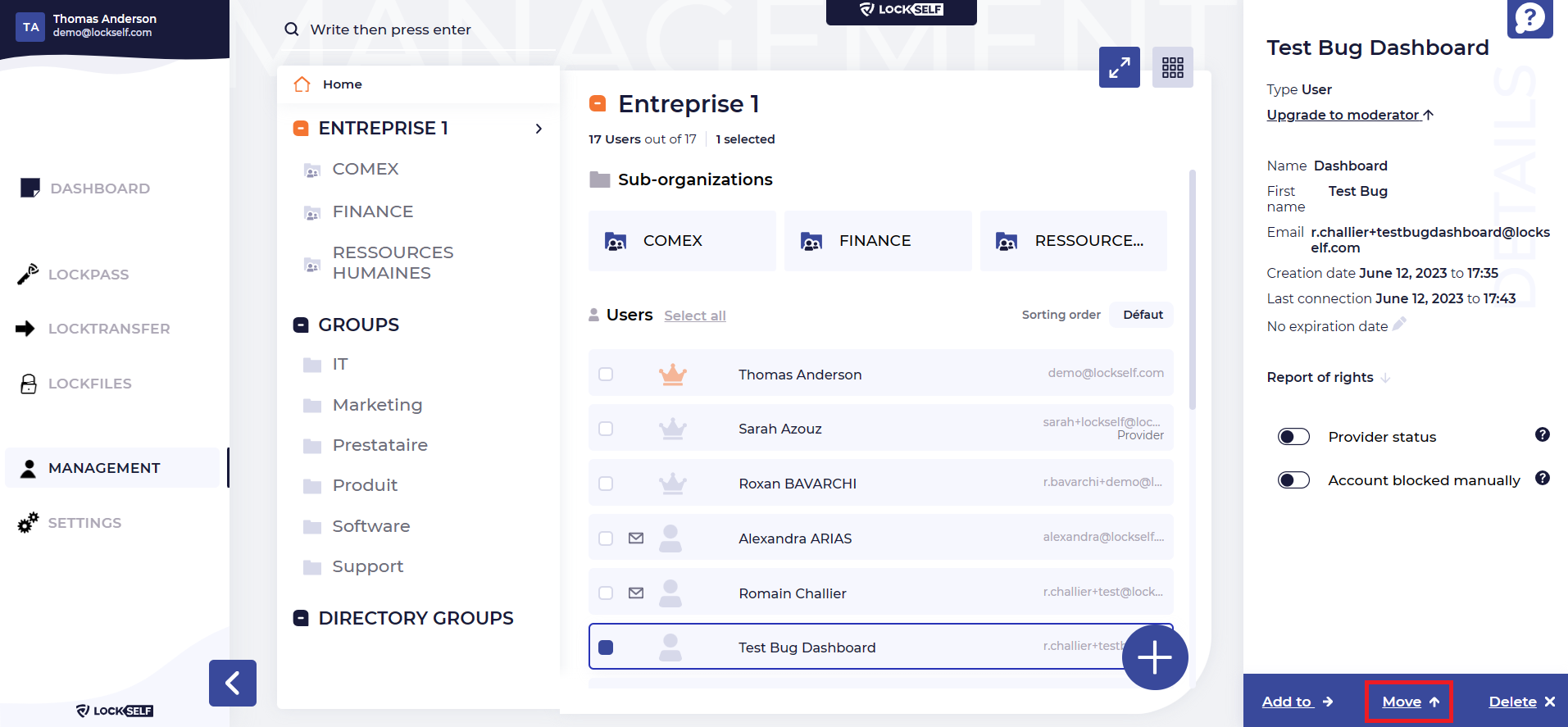Click Sarah Azouz's crown icon
This screenshot has height=727, width=1568.
673,429
